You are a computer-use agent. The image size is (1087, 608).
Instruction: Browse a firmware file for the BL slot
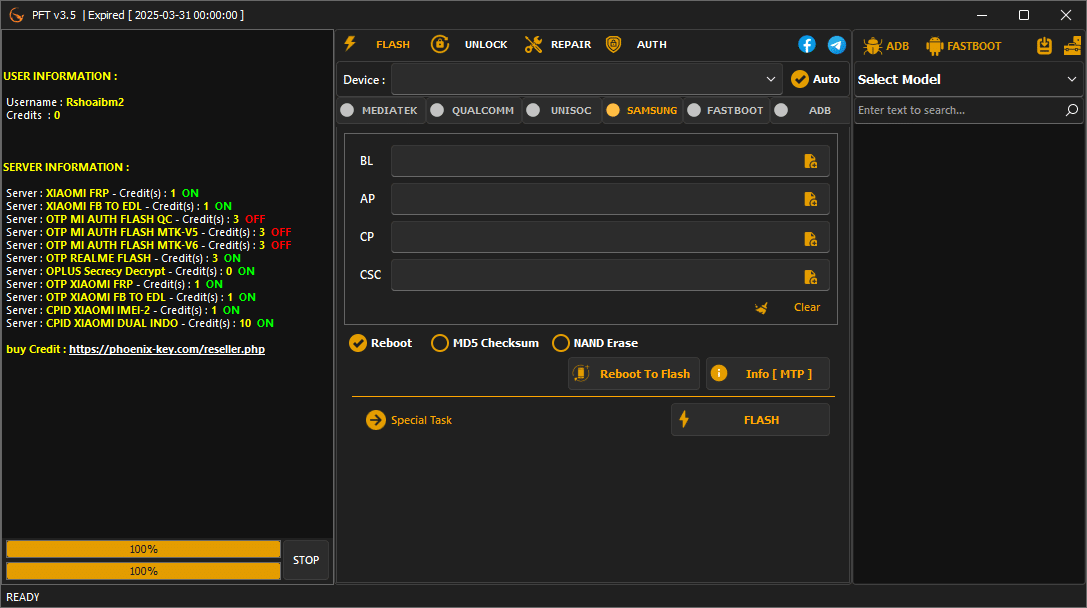click(x=810, y=160)
